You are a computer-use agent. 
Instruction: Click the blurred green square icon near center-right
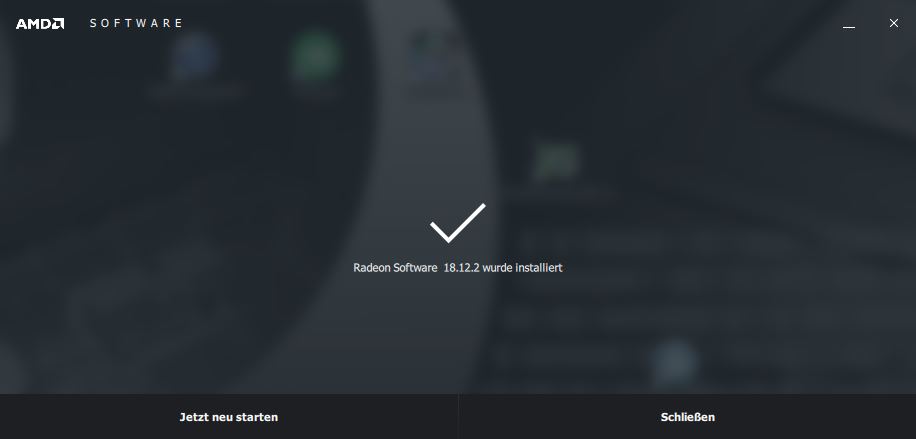(556, 160)
